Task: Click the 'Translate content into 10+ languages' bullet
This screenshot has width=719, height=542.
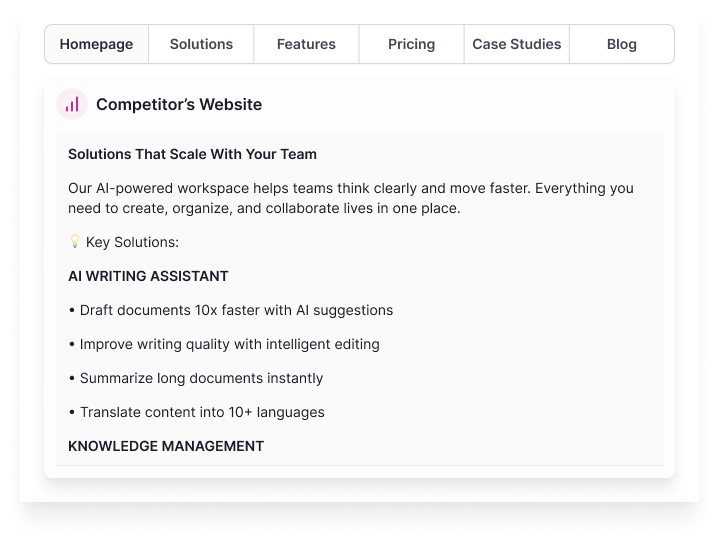Action: coord(202,412)
